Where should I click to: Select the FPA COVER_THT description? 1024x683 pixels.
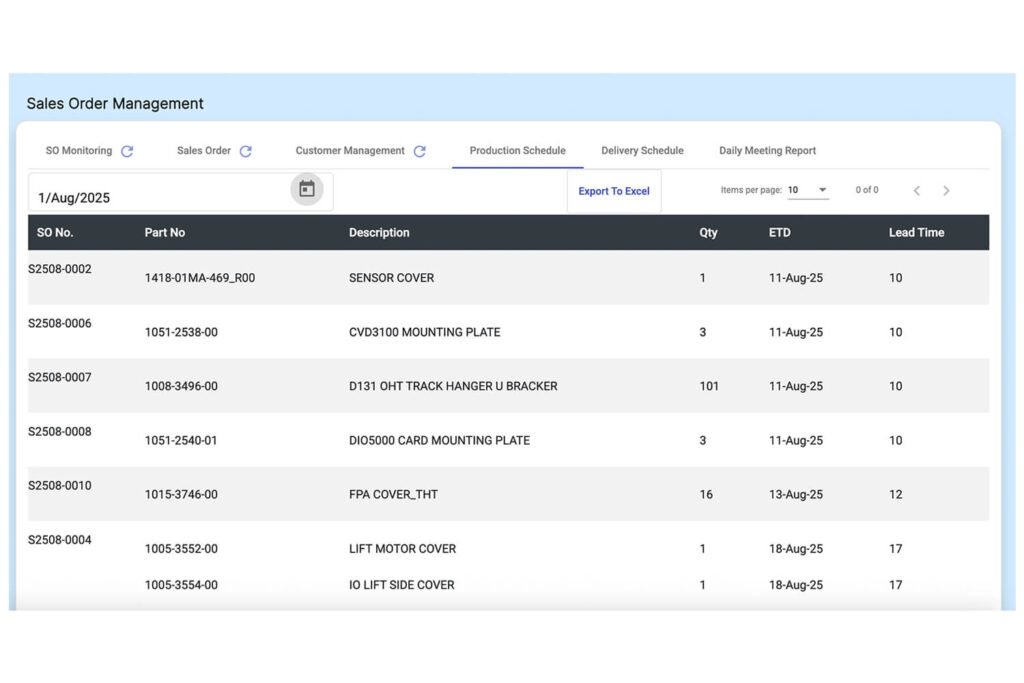coord(393,494)
